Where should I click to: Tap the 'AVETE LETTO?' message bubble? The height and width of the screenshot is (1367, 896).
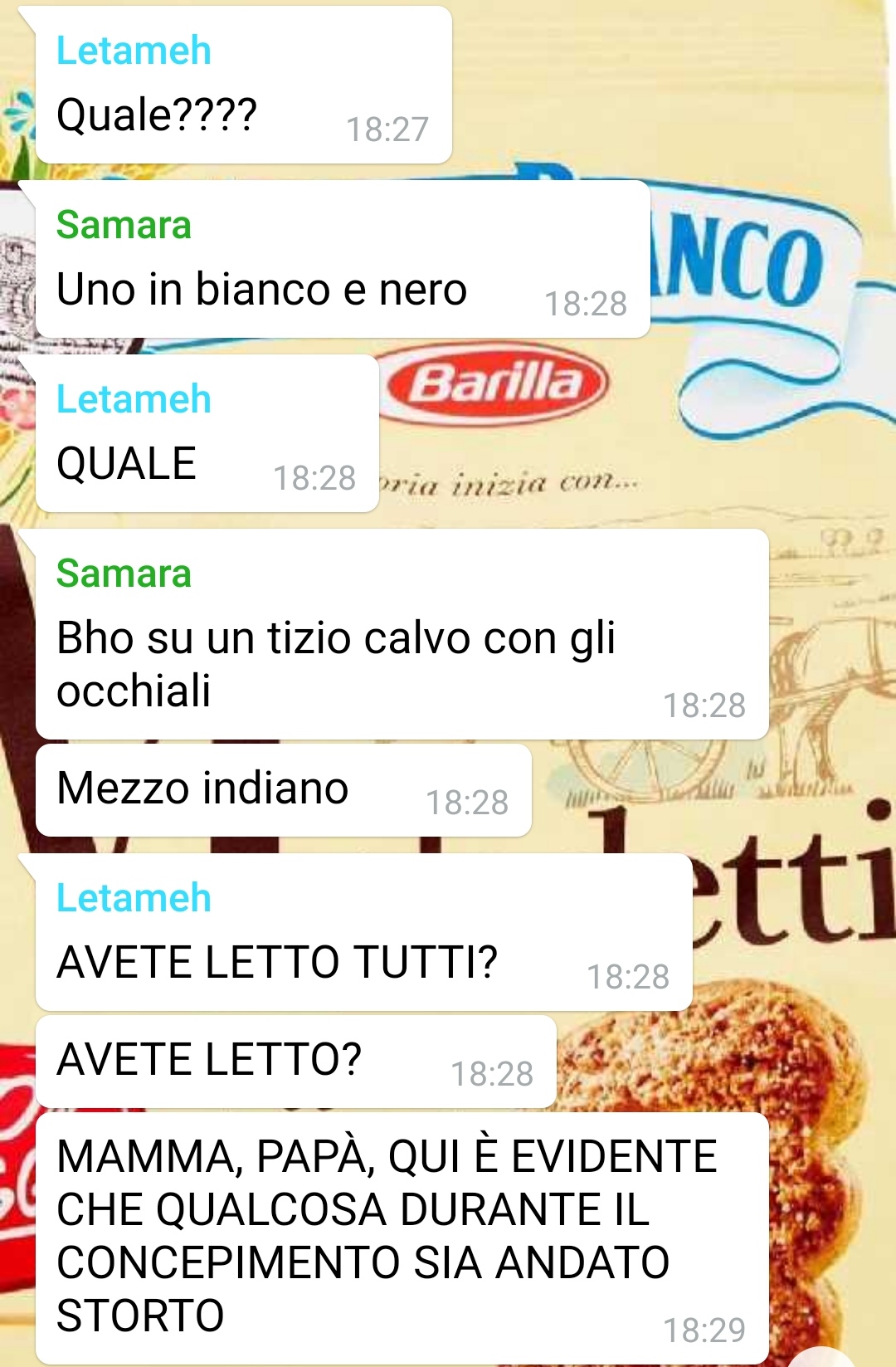(296, 1062)
